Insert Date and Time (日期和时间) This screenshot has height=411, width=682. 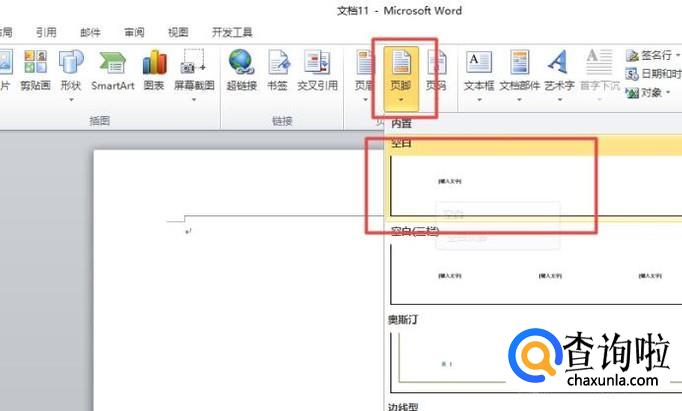(x=653, y=74)
